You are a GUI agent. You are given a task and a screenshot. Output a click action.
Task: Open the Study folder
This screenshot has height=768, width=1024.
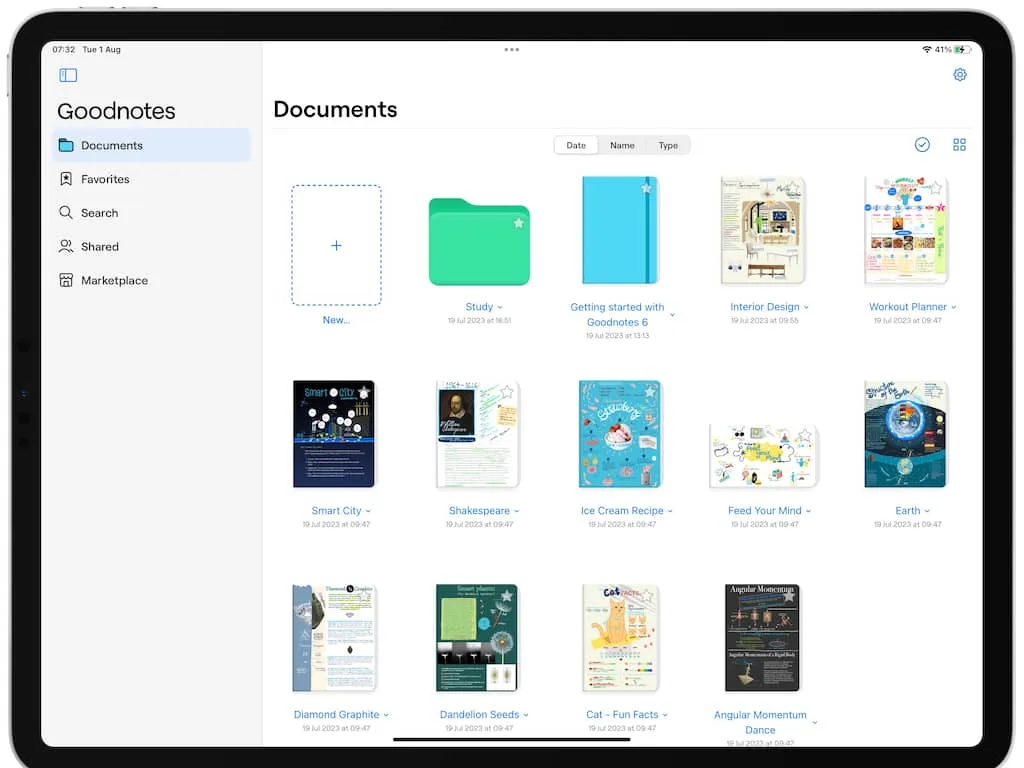point(479,242)
